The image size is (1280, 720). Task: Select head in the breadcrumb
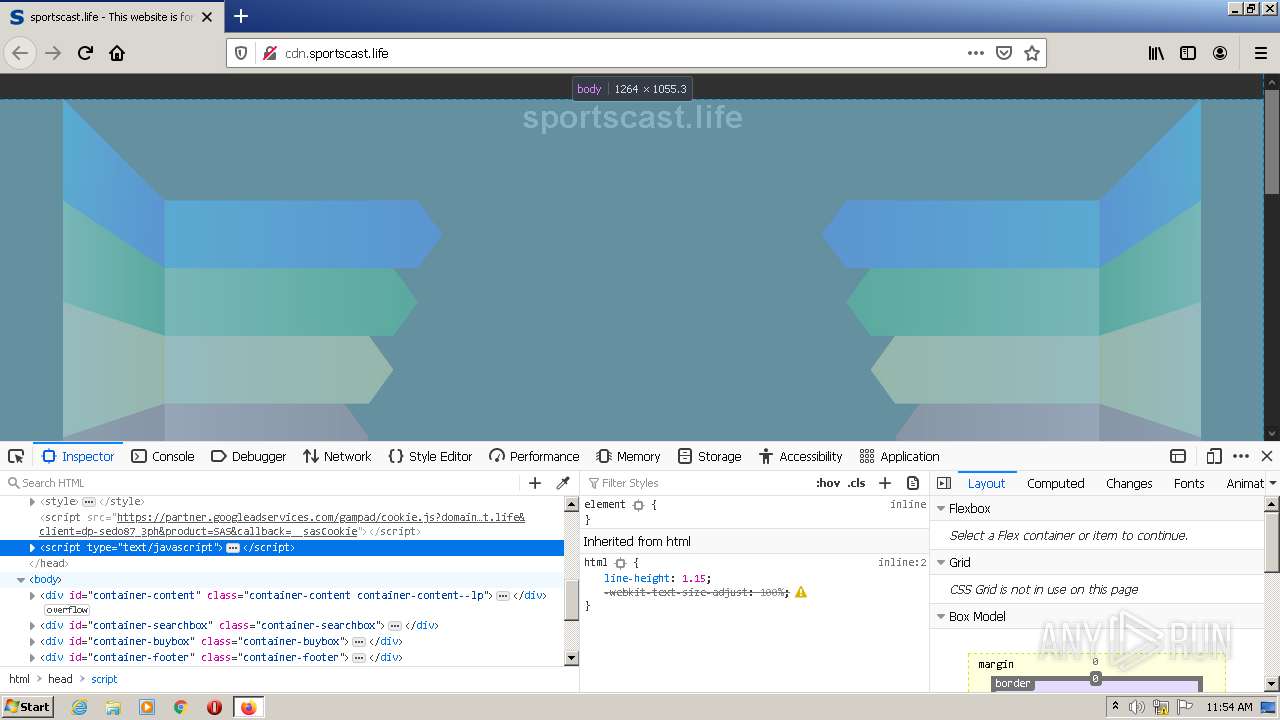pyautogui.click(x=60, y=679)
